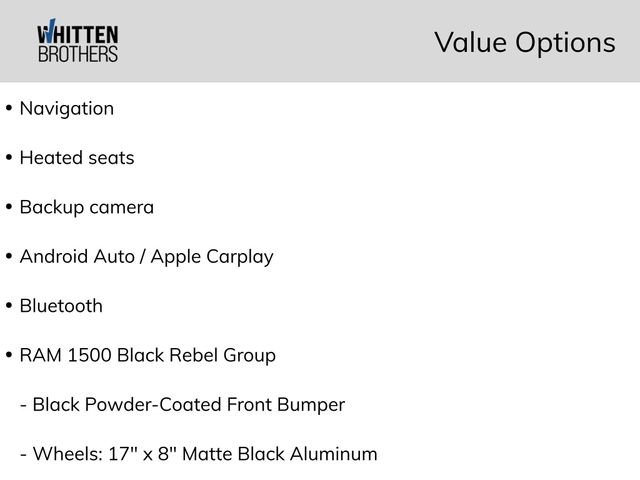640x480 pixels.
Task: Select the bullet point beside Backup camera
Action: [9, 208]
